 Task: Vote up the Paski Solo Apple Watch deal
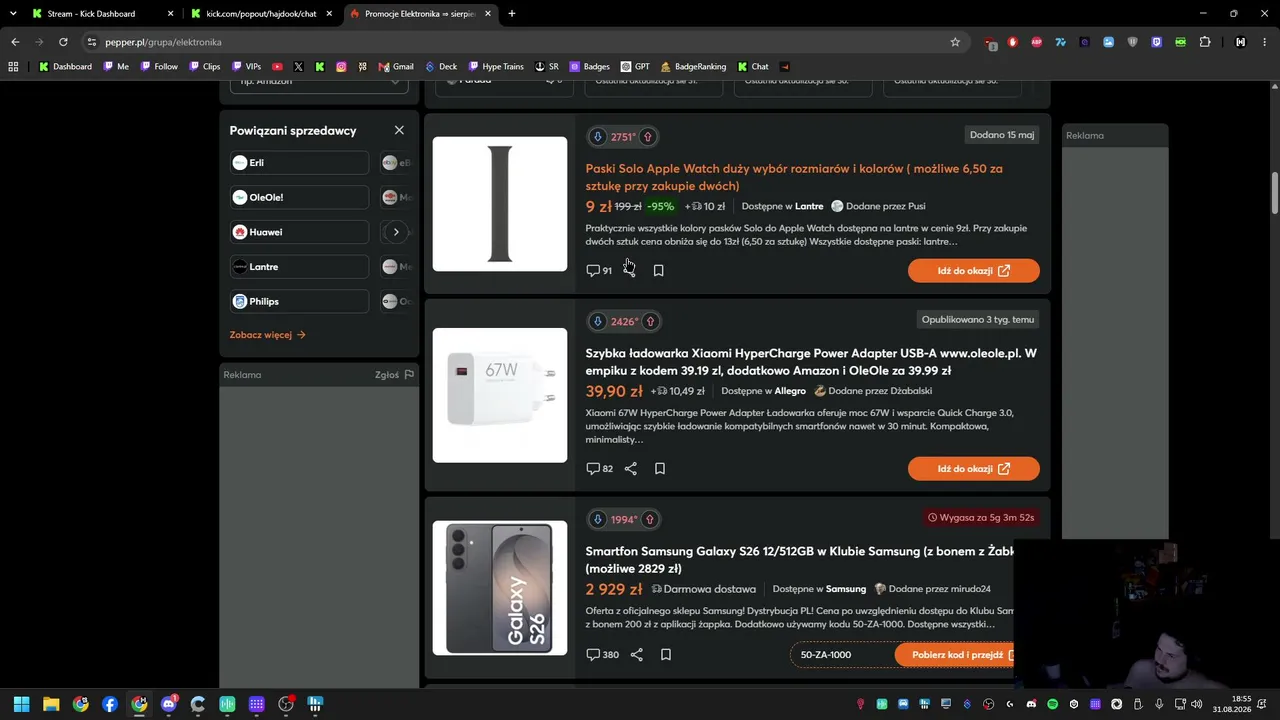click(647, 137)
